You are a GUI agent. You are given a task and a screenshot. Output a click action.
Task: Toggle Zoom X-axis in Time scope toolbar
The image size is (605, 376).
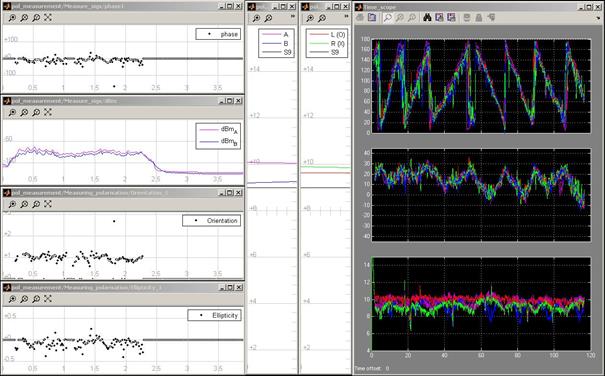pos(400,18)
